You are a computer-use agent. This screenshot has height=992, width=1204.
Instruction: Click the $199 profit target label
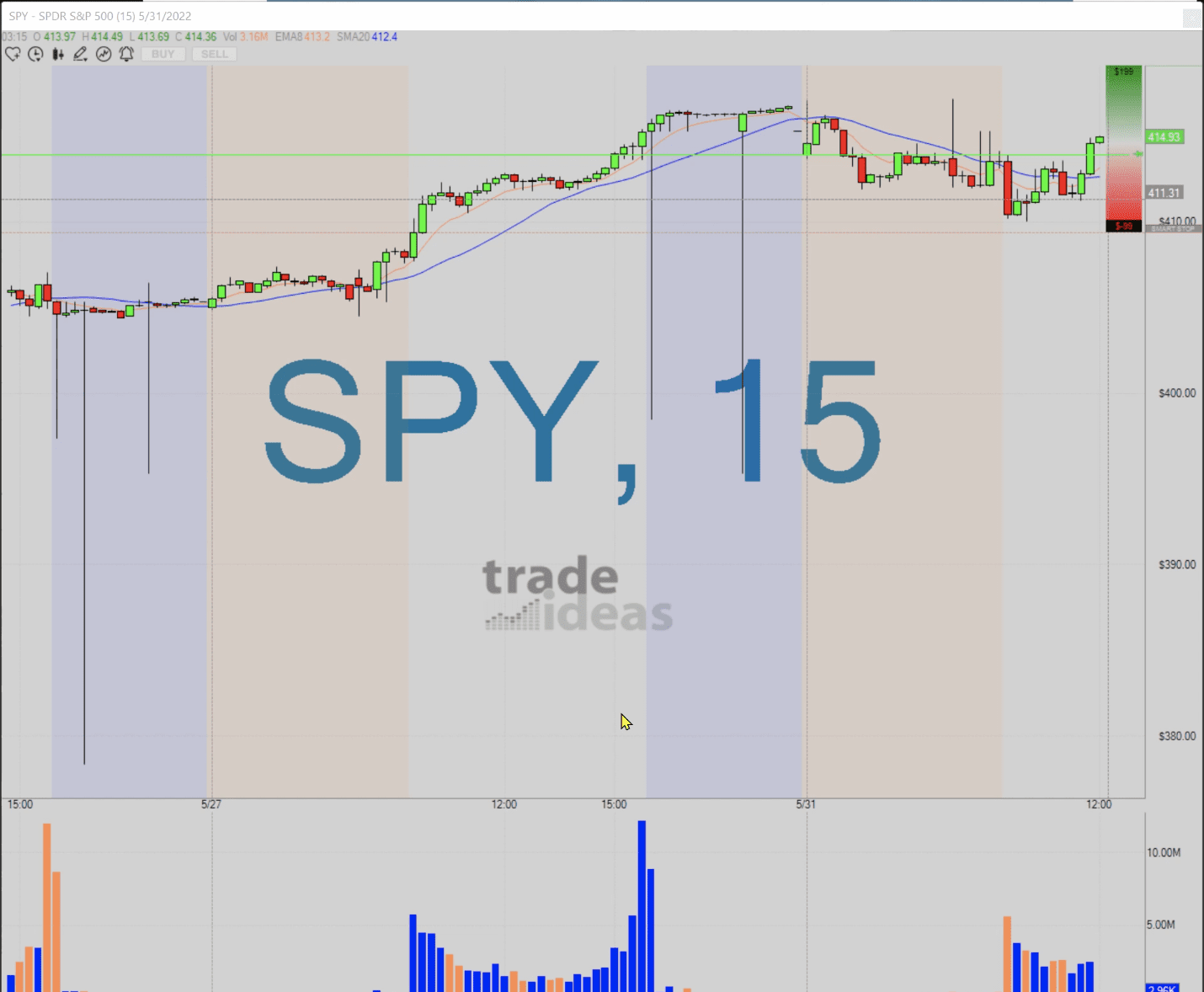point(1123,72)
